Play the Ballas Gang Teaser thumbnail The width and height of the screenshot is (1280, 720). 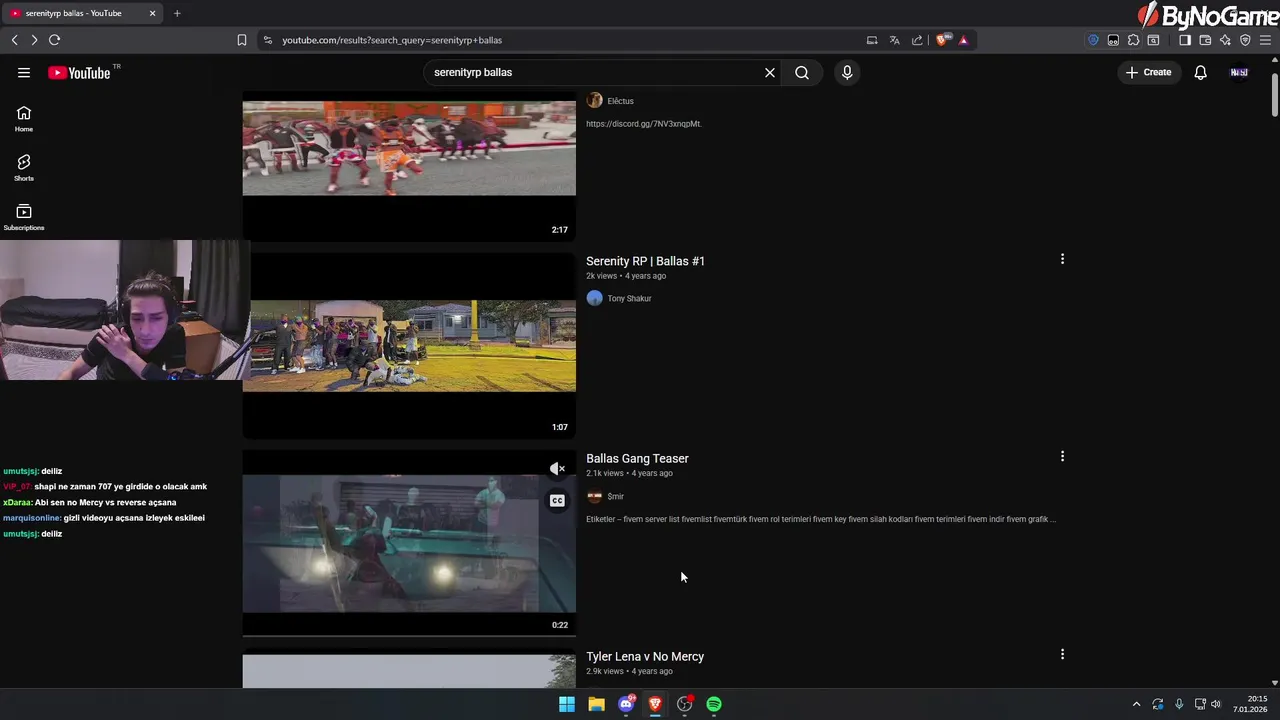[x=409, y=543]
